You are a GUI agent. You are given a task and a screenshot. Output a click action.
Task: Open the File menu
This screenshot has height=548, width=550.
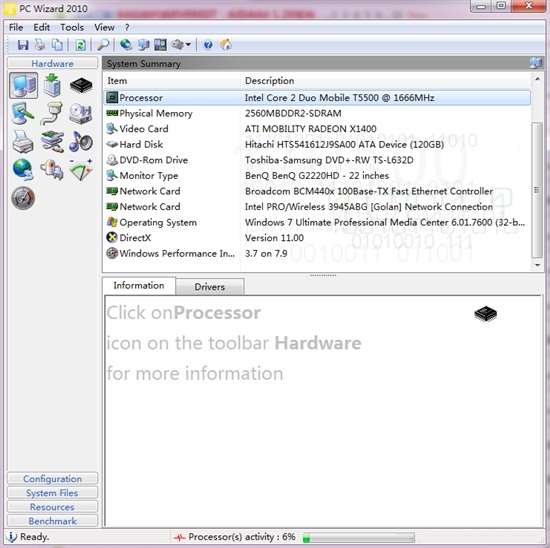point(16,27)
